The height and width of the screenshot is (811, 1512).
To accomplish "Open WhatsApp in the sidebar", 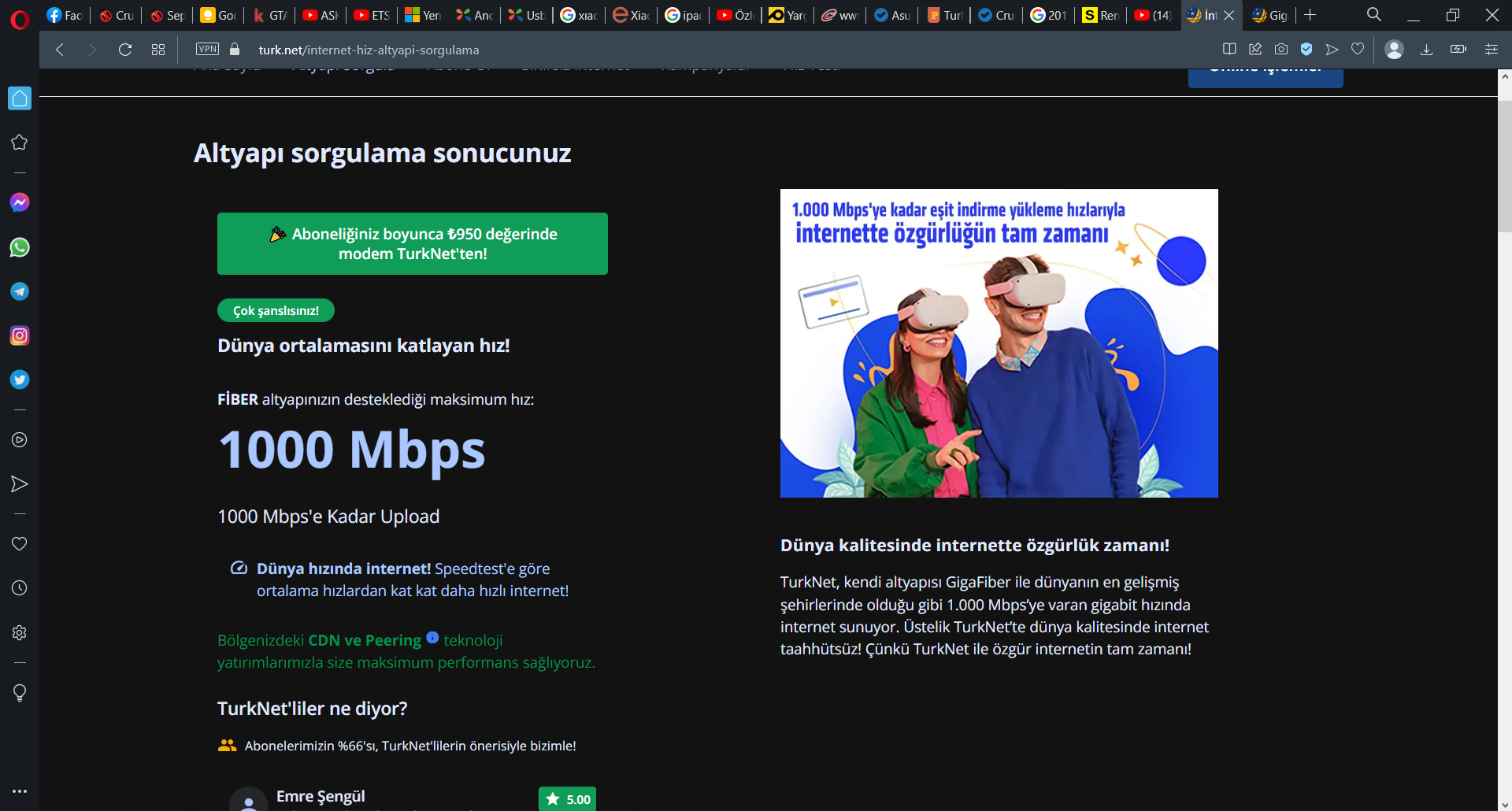I will click(x=20, y=247).
